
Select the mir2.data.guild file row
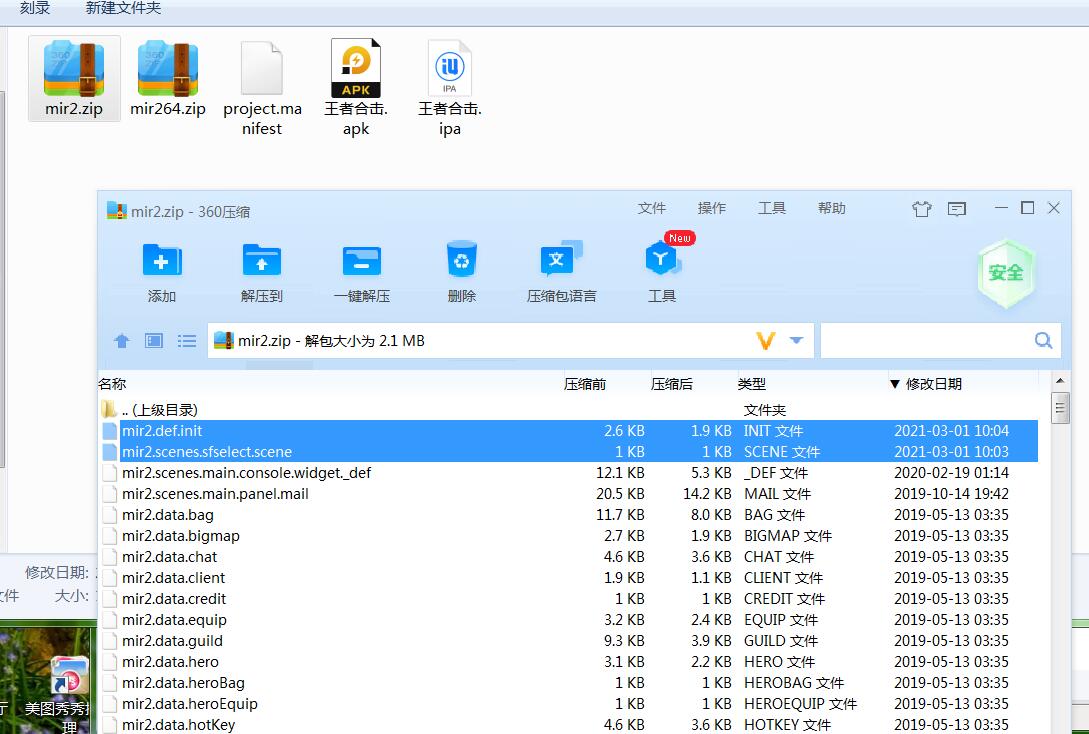172,641
